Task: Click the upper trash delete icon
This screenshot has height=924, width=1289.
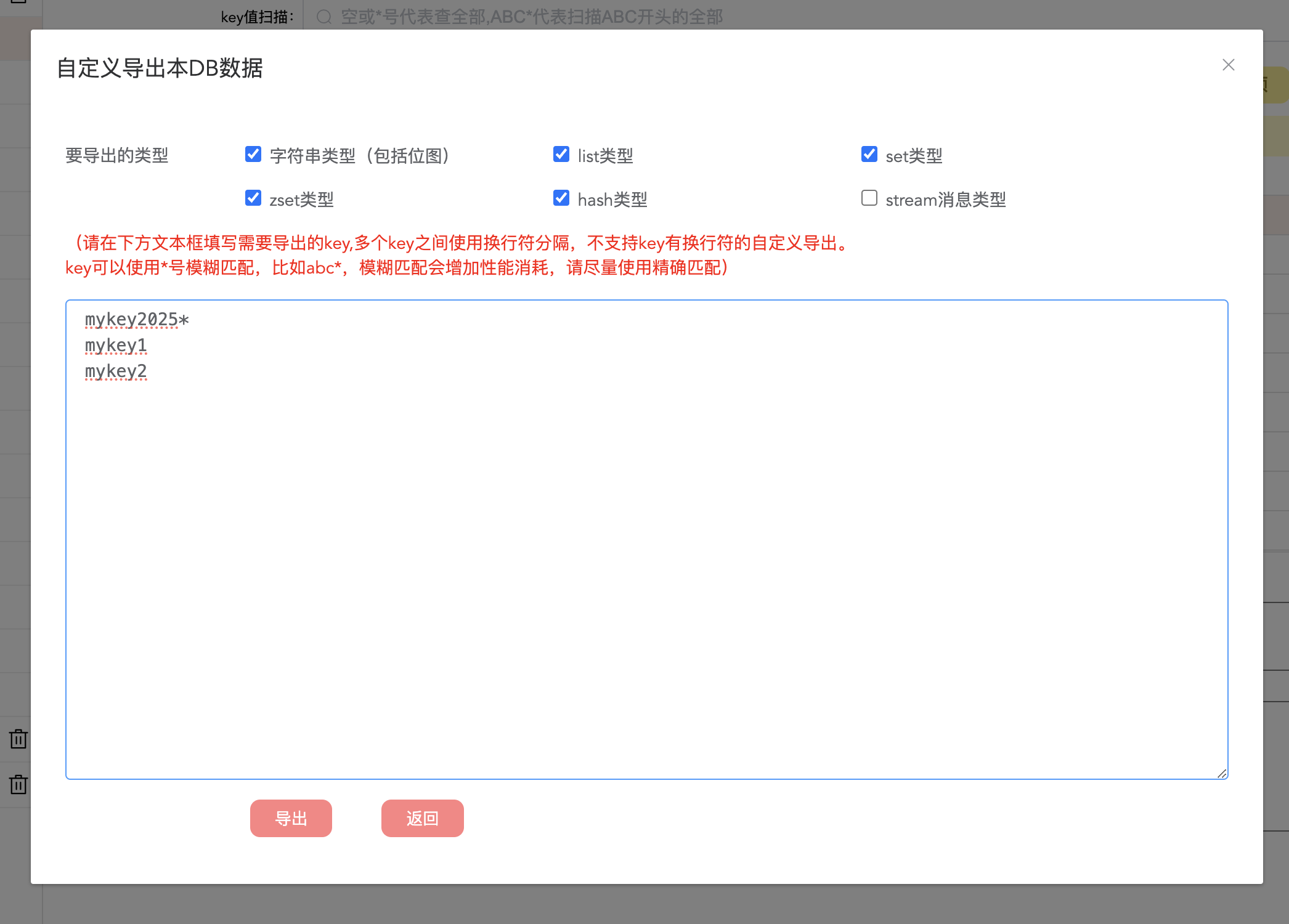Action: [x=18, y=739]
